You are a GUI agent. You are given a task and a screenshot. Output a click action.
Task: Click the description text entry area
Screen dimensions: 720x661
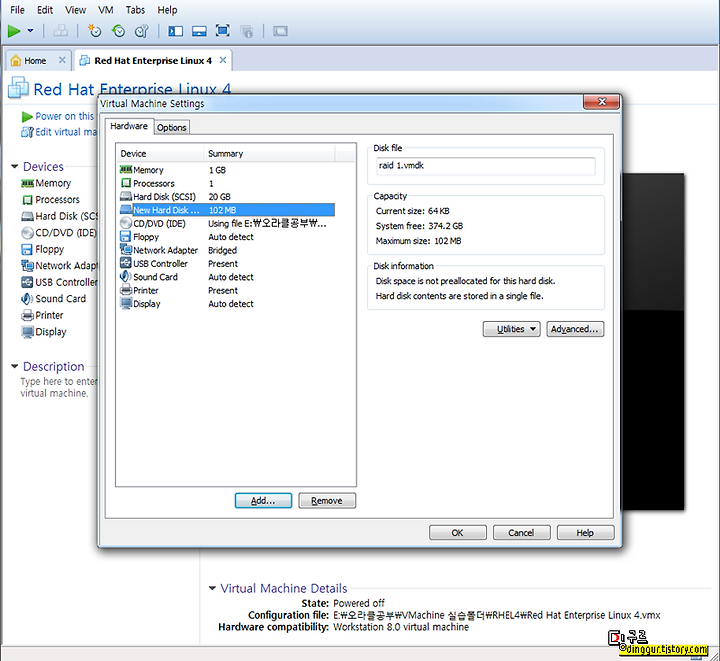[58, 387]
